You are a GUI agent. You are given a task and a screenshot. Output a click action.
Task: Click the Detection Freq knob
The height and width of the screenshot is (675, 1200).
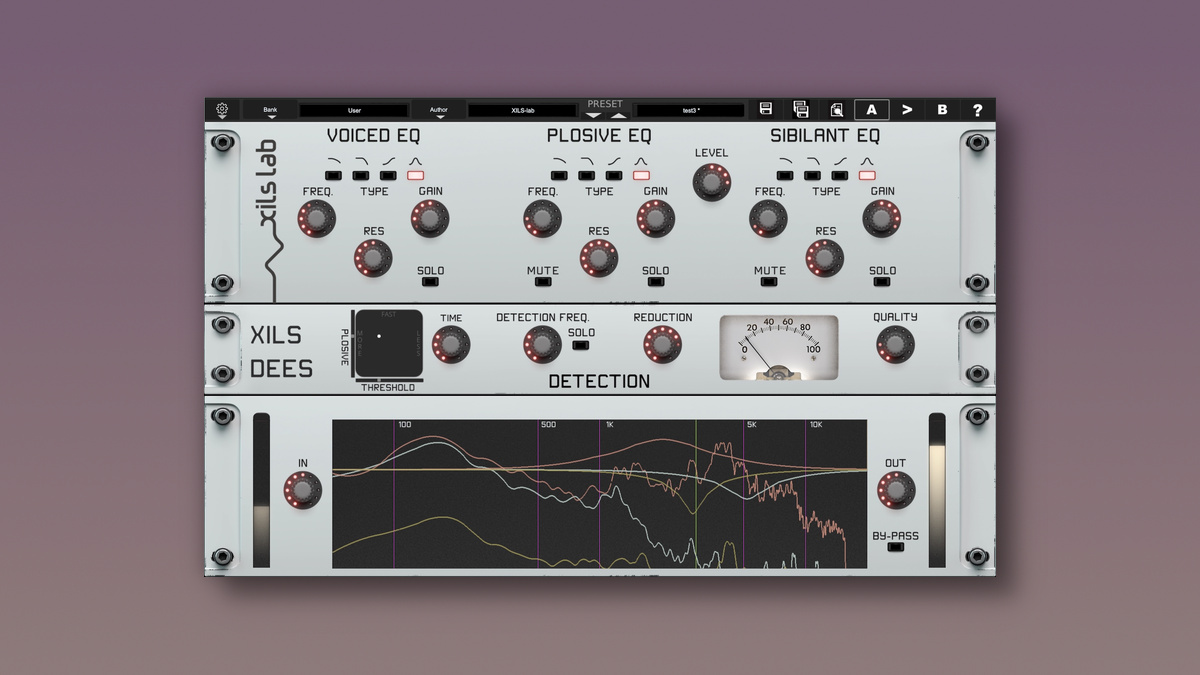click(542, 345)
